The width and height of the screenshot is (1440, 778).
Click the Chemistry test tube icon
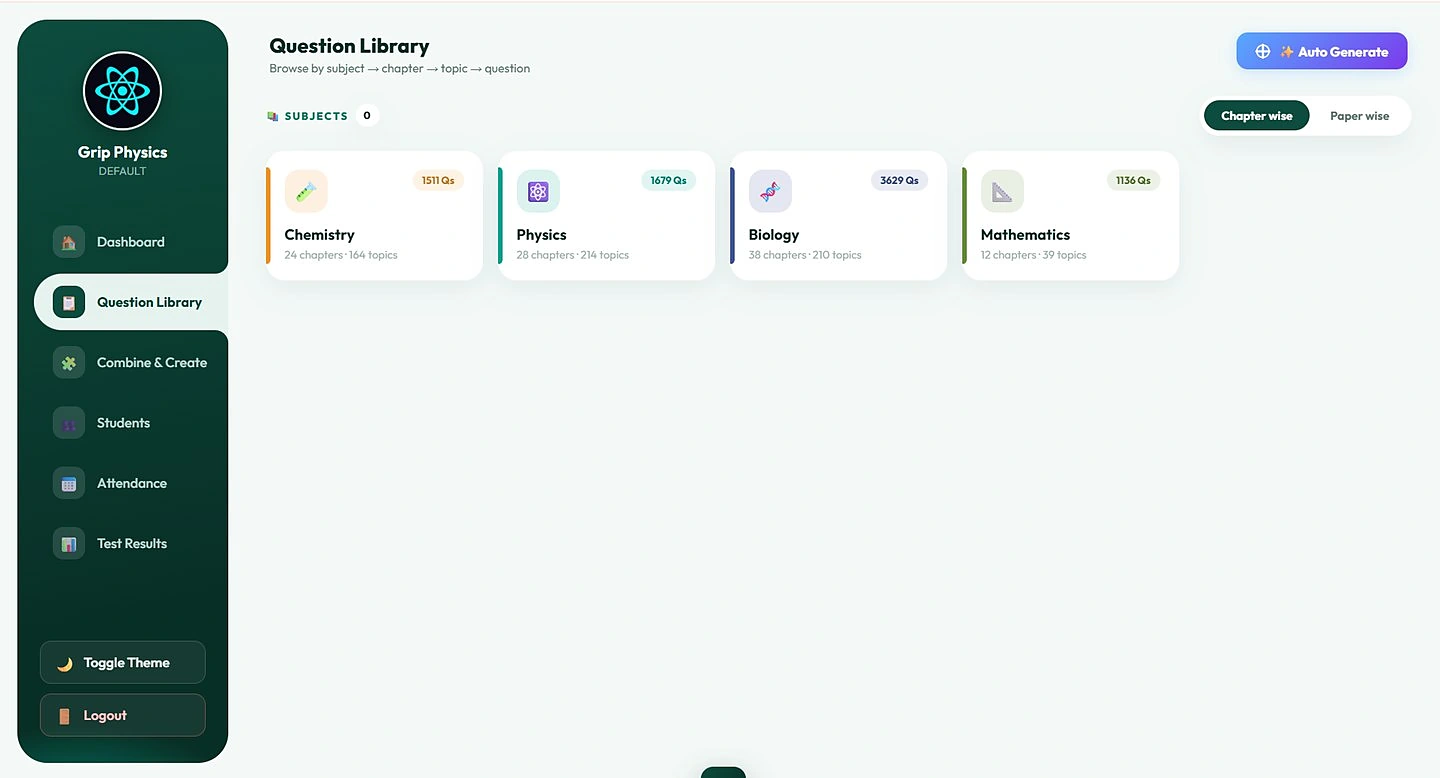[306, 191]
